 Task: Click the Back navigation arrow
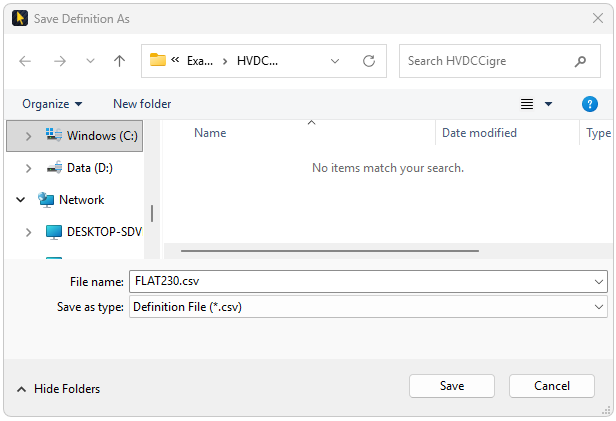coord(25,61)
